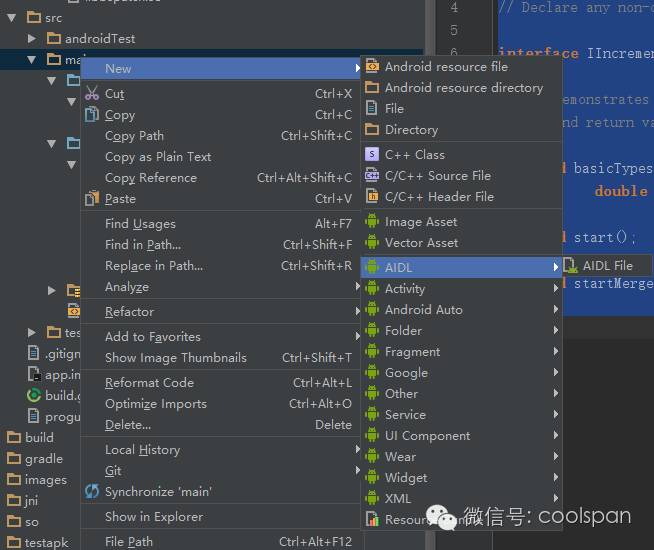
Task: Click the AIDL File icon in submenu
Action: 571,265
